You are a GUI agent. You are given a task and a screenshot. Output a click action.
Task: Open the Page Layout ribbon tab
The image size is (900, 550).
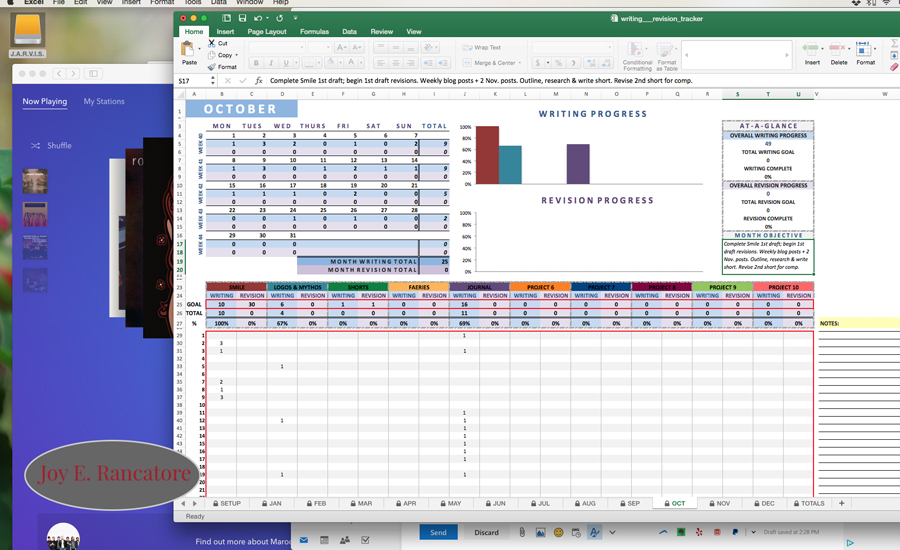tap(267, 32)
